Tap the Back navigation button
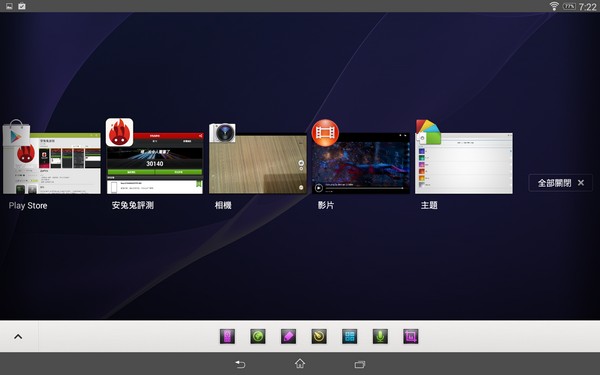 [x=240, y=364]
